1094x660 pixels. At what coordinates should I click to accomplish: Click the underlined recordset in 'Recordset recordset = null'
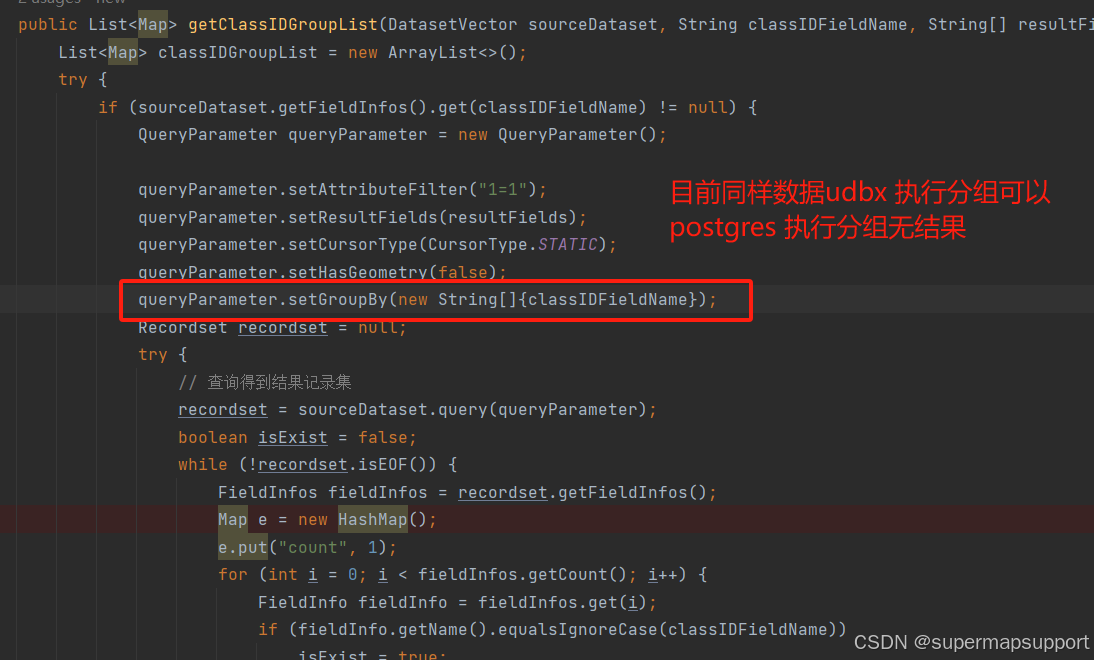[x=283, y=328]
